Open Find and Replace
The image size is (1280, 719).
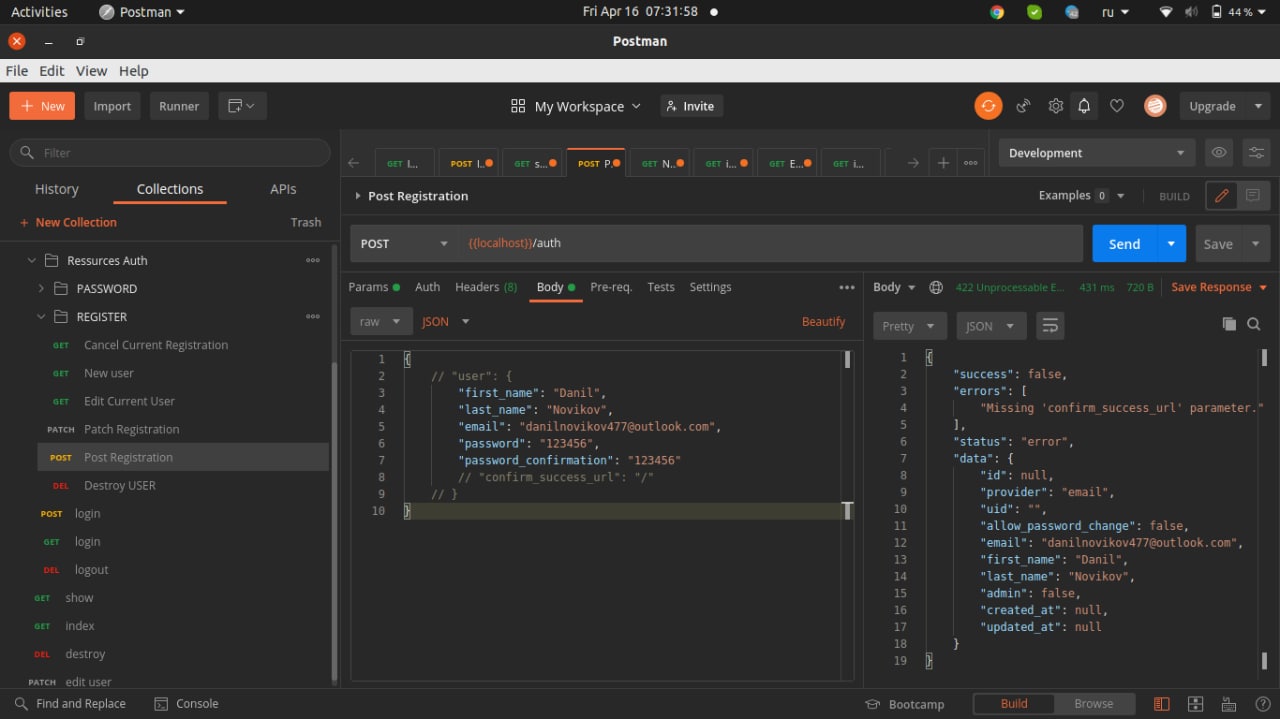point(70,704)
